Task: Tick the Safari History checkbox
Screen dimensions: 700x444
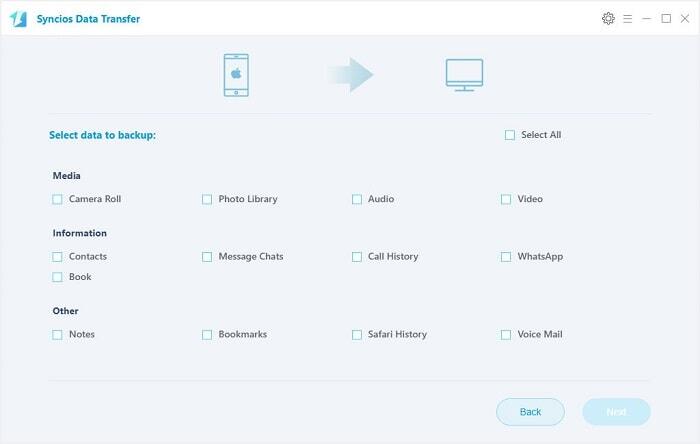Action: coord(357,335)
